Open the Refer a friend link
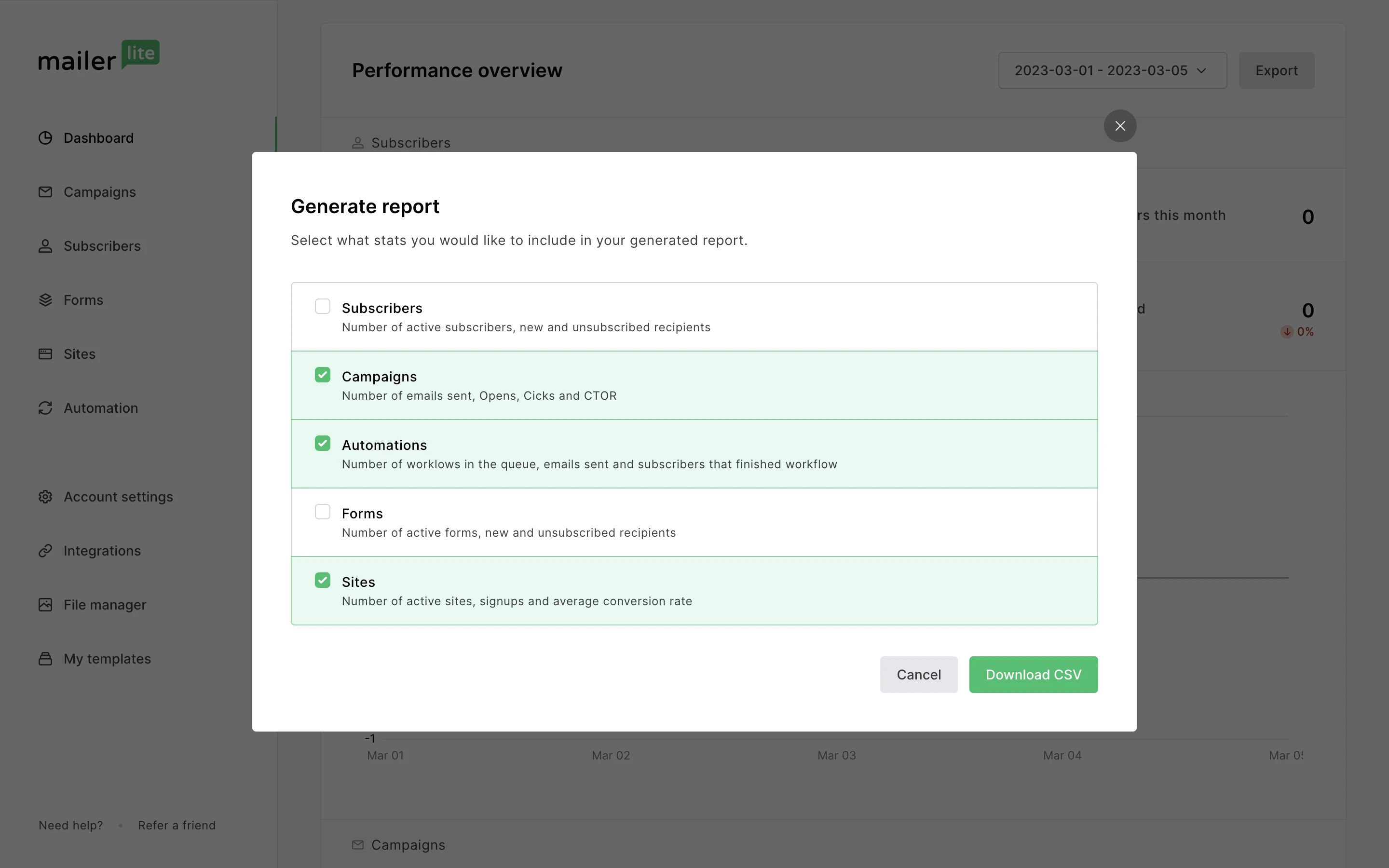1389x868 pixels. [177, 825]
